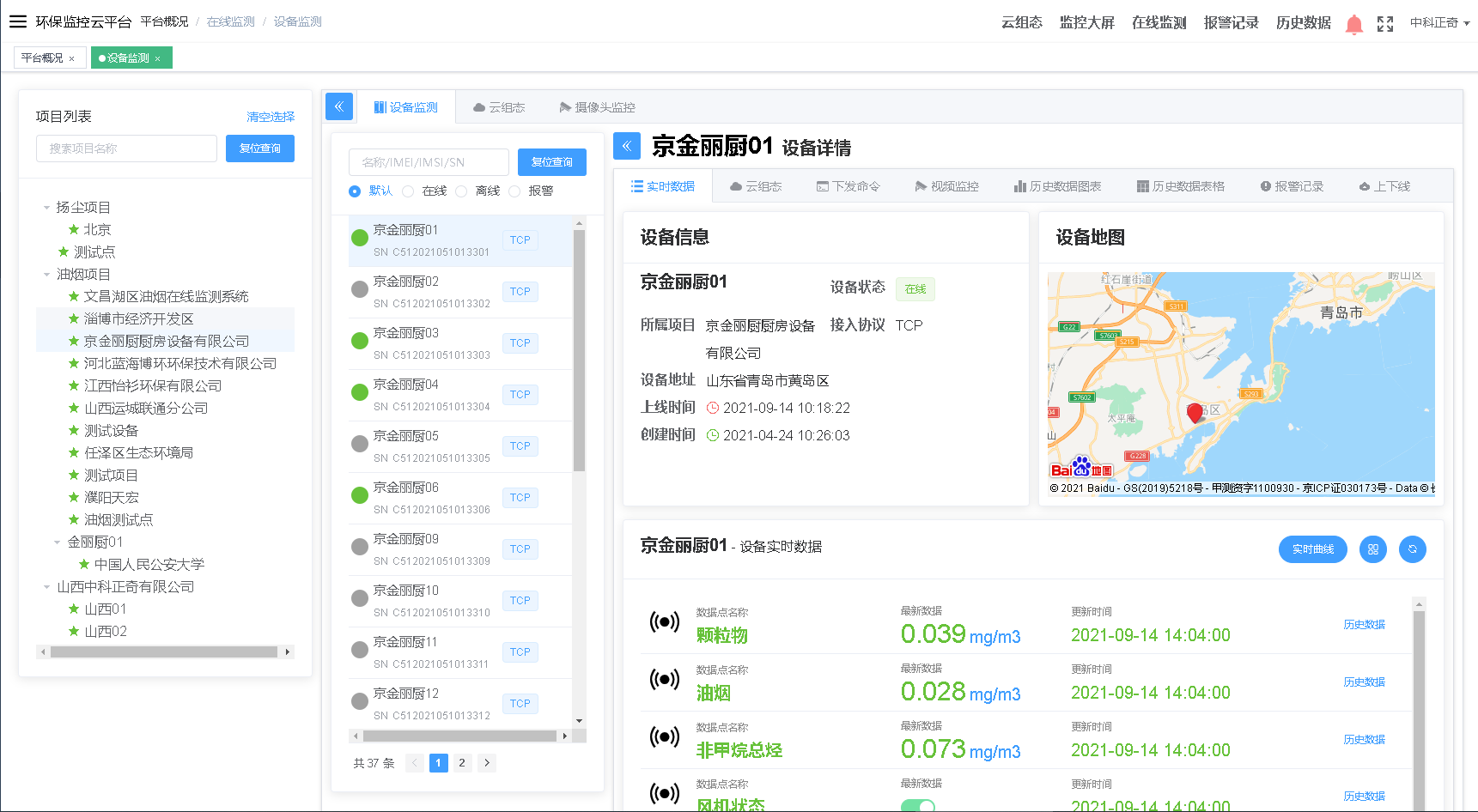Select the 在线 radio filter
Image resolution: width=1478 pixels, height=812 pixels.
(408, 191)
